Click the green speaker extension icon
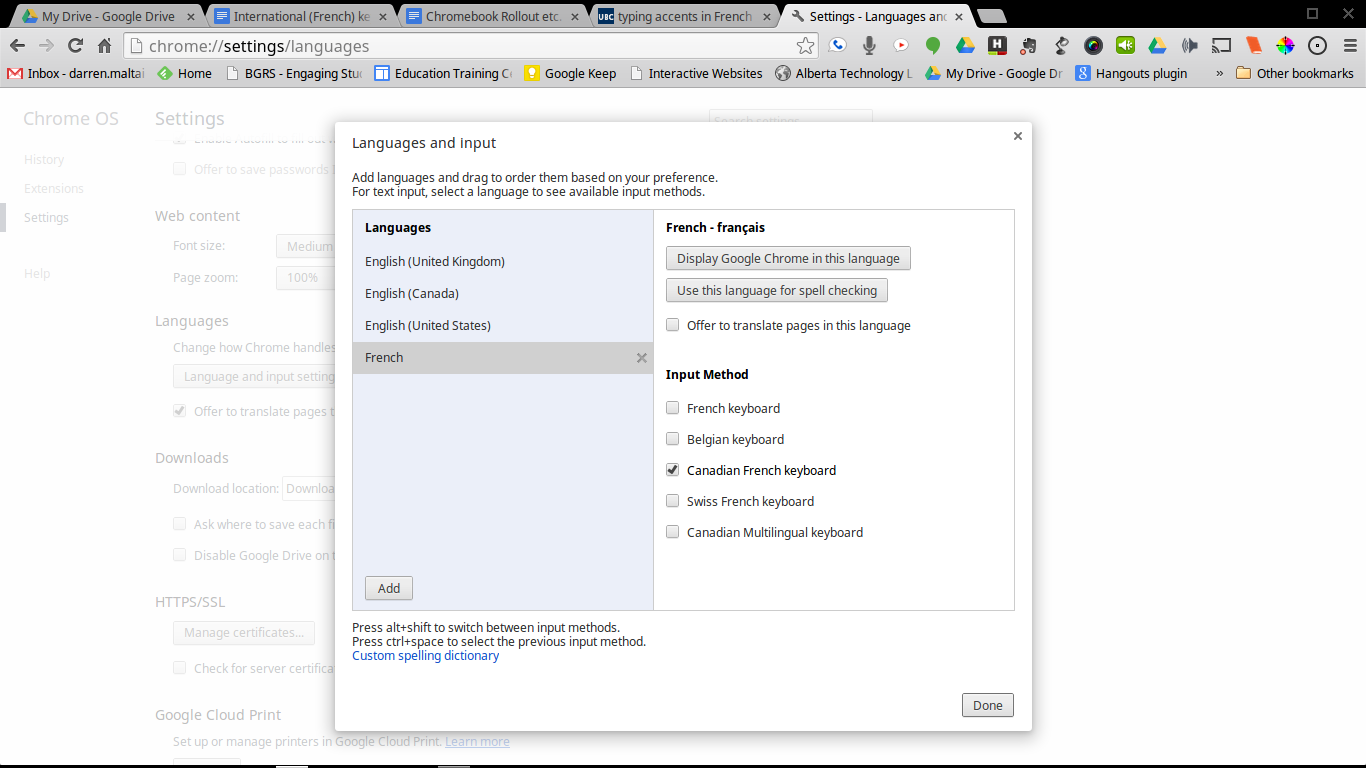 [1125, 45]
